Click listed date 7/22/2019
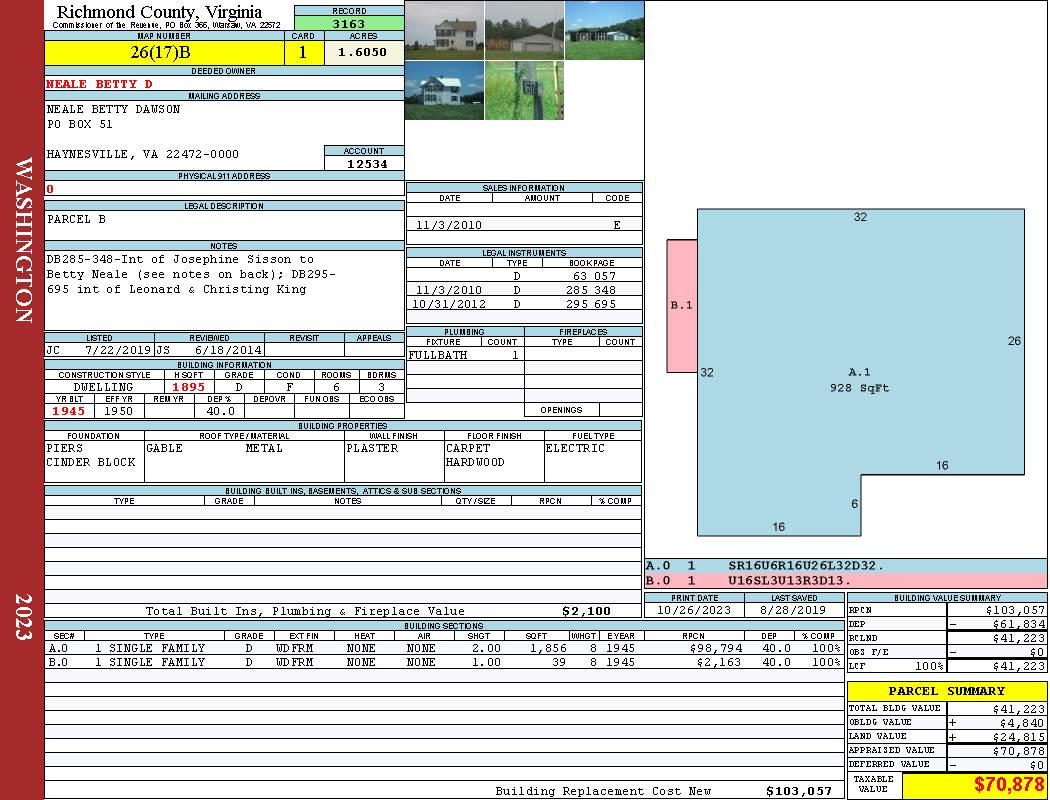 [x=118, y=349]
